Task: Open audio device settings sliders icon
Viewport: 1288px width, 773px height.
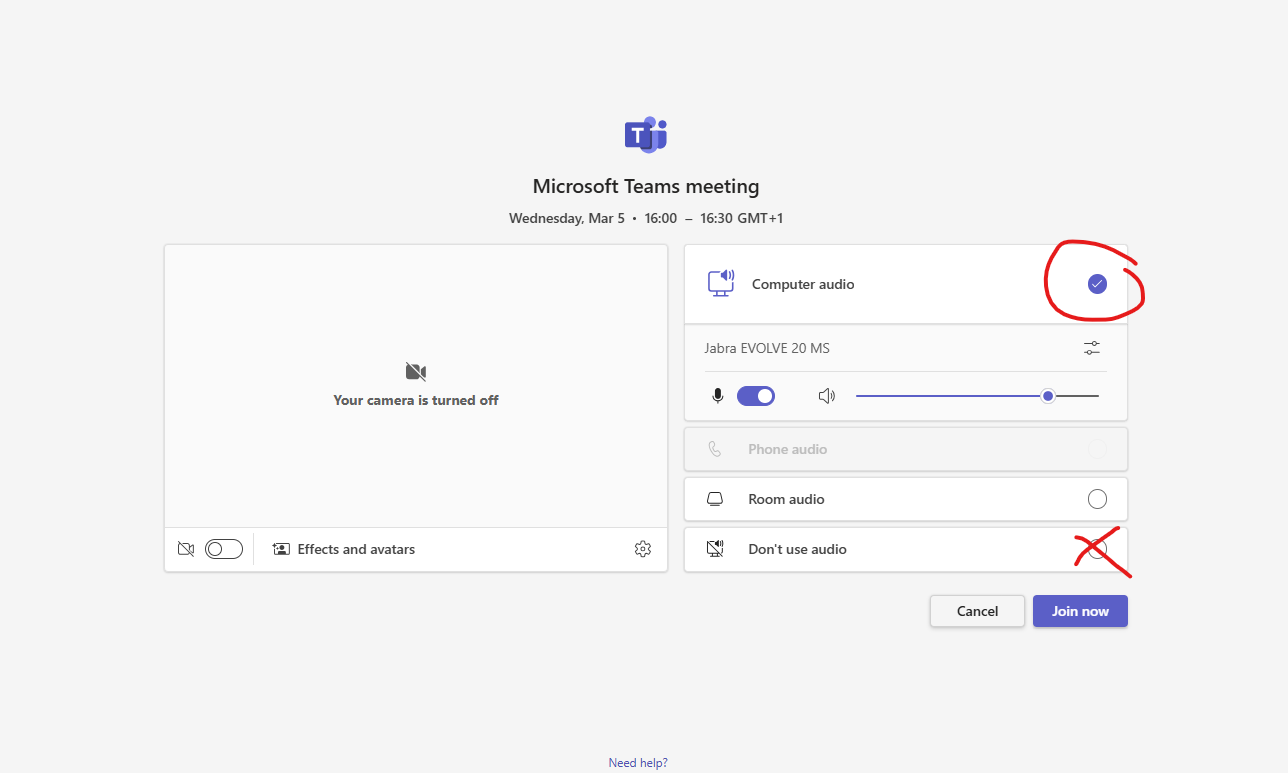Action: 1091,348
